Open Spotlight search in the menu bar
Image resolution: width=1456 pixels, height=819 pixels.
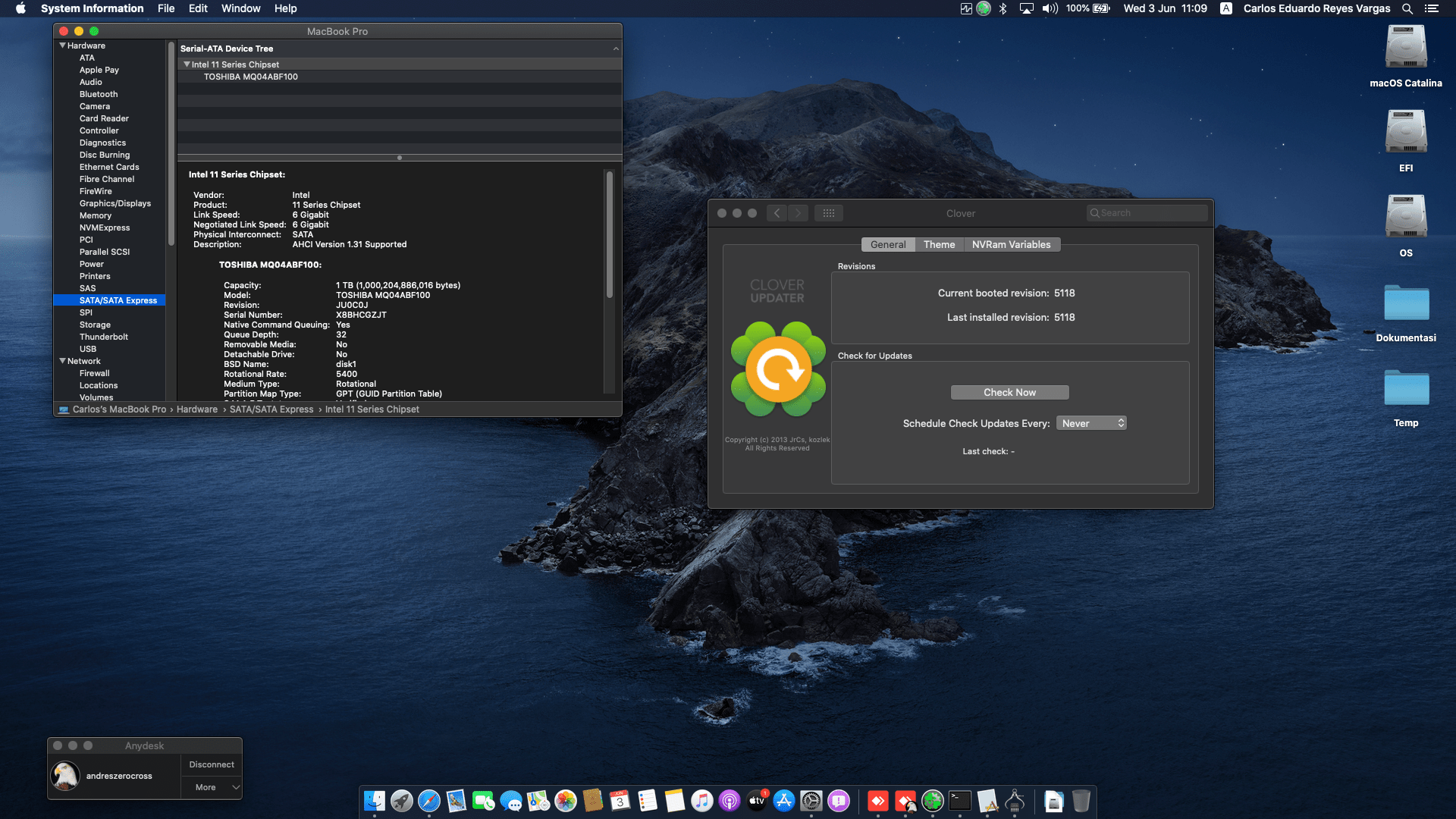[x=1407, y=8]
